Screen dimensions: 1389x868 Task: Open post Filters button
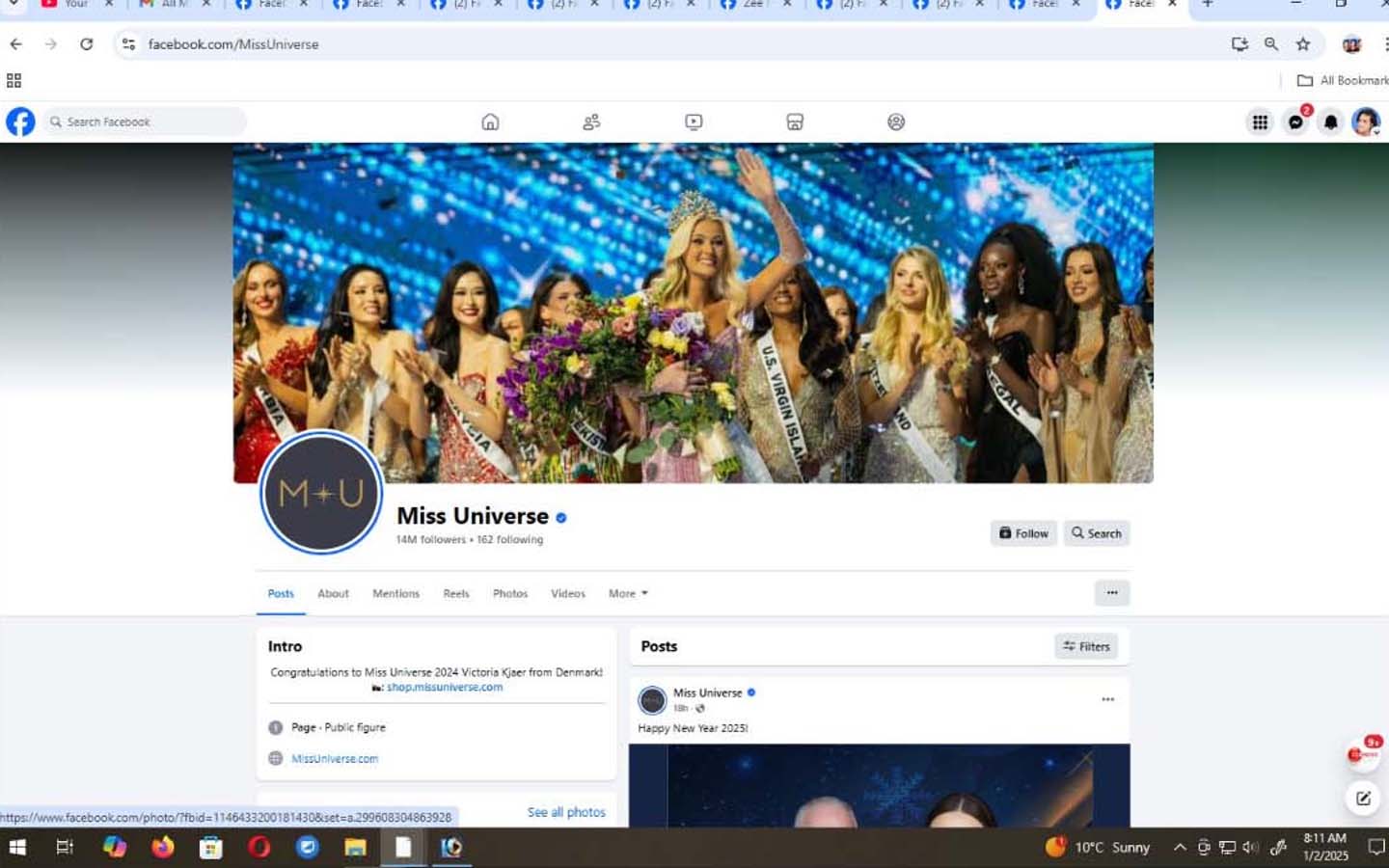tap(1086, 646)
